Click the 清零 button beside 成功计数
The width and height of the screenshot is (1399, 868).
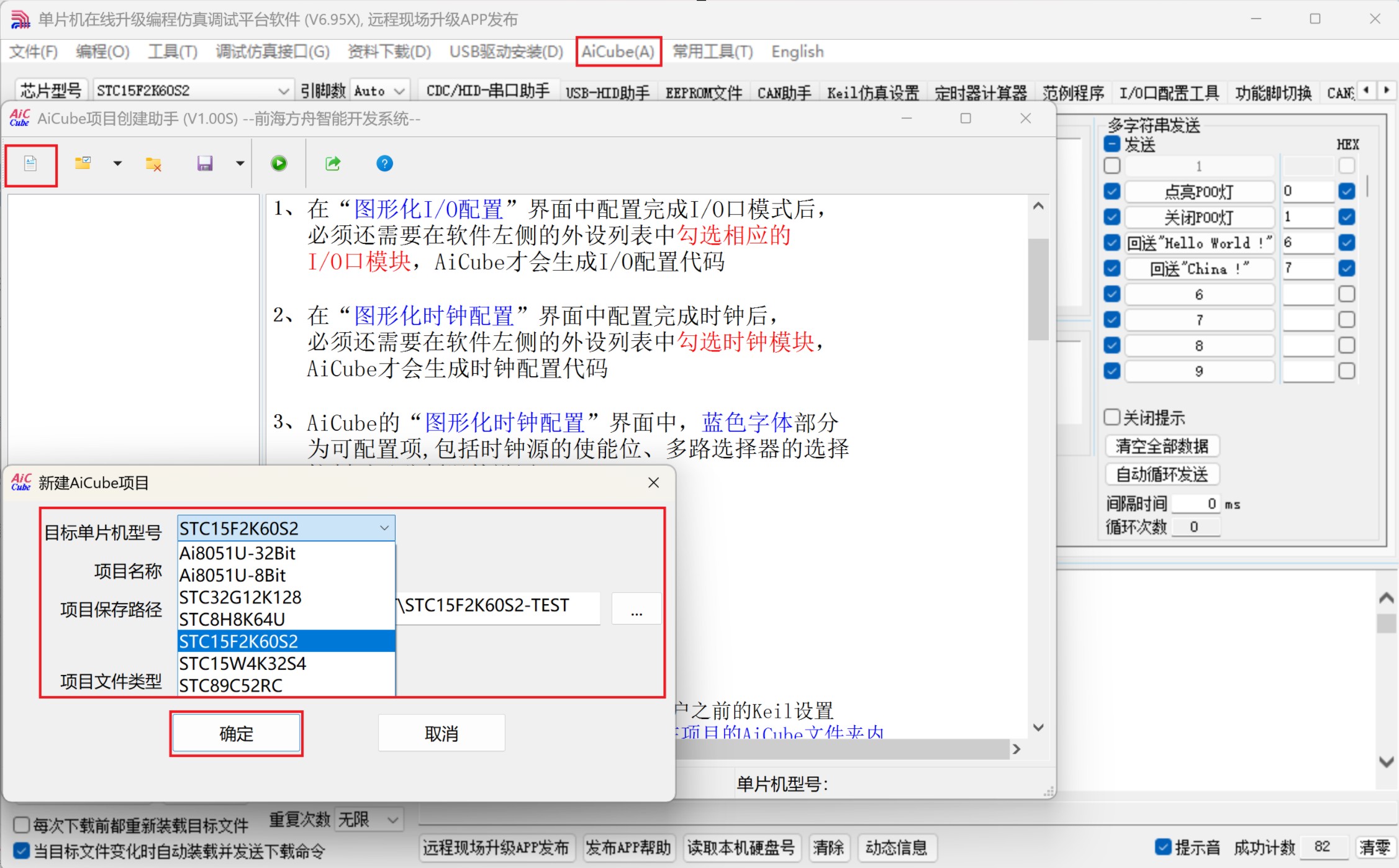[x=1375, y=848]
